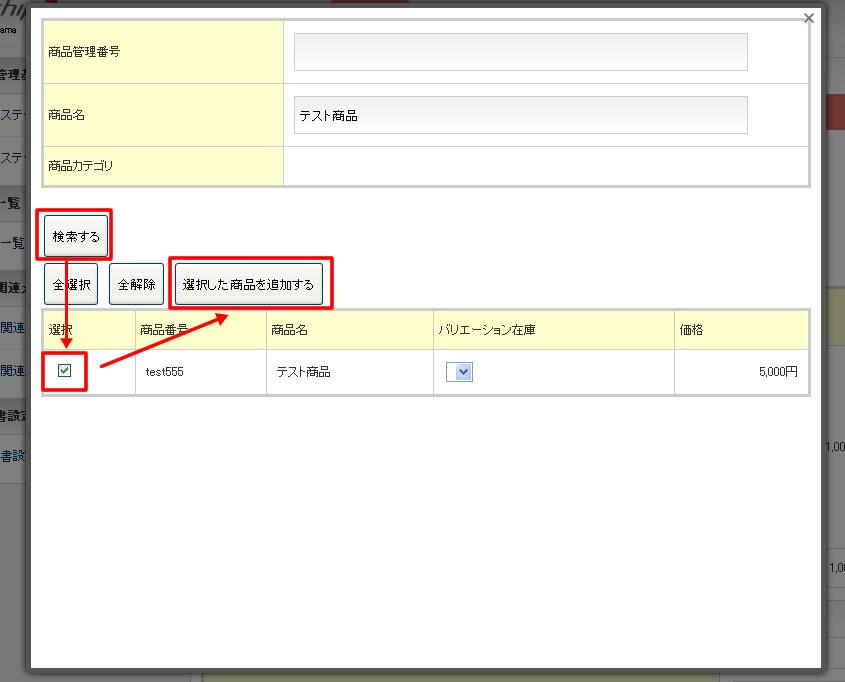The height and width of the screenshot is (682, 845).
Task: Open the バリエーション在庫 dropdown in the product row
Action: (x=459, y=372)
